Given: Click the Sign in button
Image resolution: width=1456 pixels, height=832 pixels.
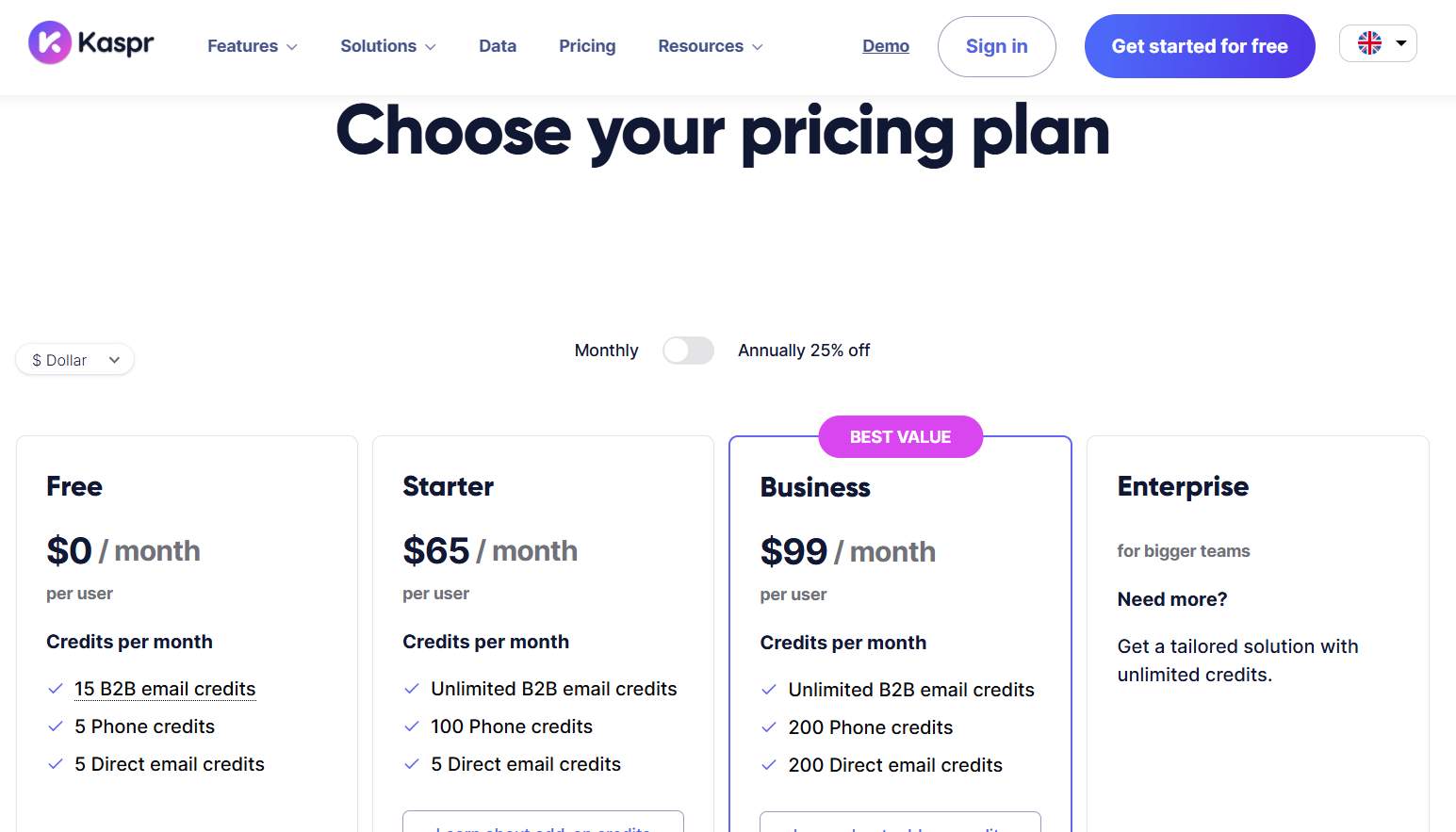Looking at the screenshot, I should (x=996, y=45).
